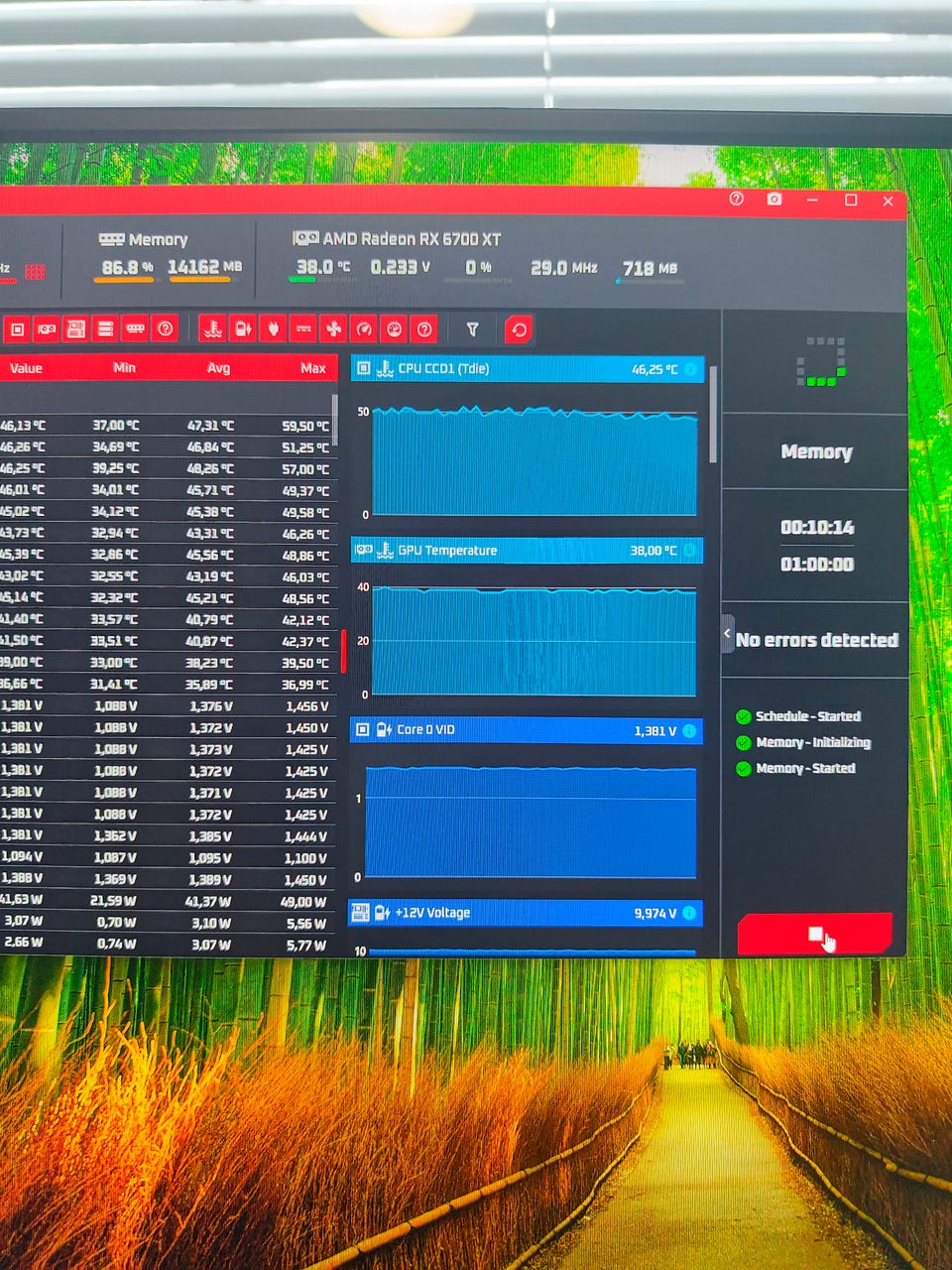Toggle the battery-style voltage filter icon
The image size is (952, 1270).
click(x=242, y=328)
